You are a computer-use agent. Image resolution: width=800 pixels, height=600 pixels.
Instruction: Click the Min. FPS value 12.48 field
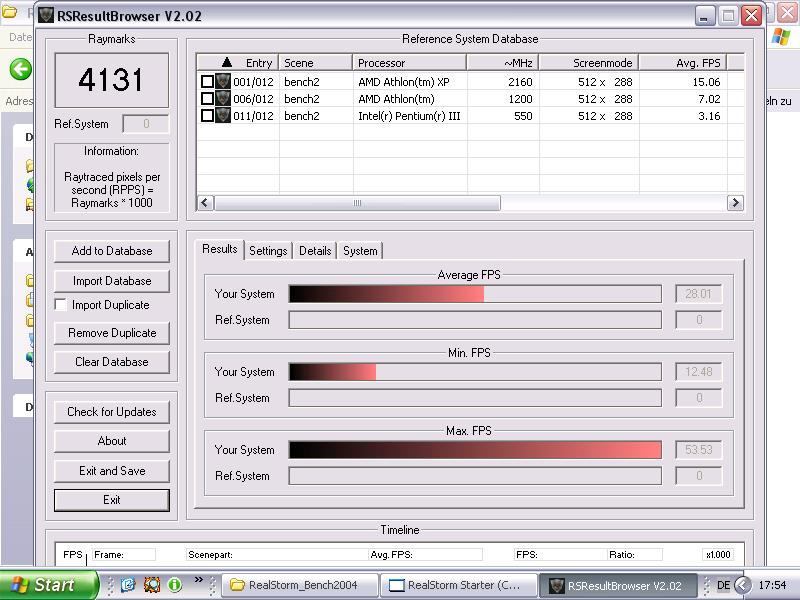point(698,372)
